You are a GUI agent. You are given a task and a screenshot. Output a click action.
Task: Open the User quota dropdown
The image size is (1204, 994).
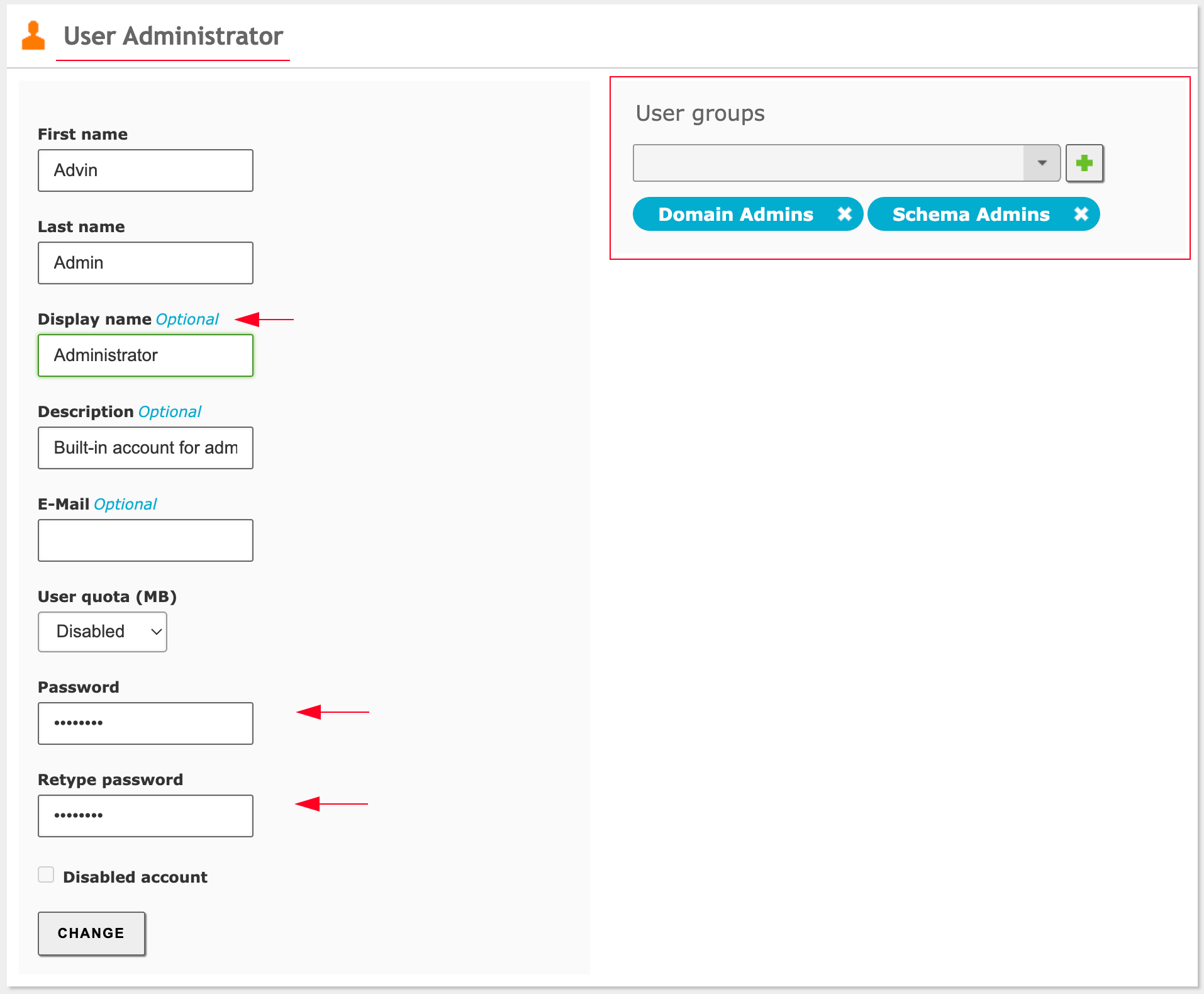click(x=103, y=632)
